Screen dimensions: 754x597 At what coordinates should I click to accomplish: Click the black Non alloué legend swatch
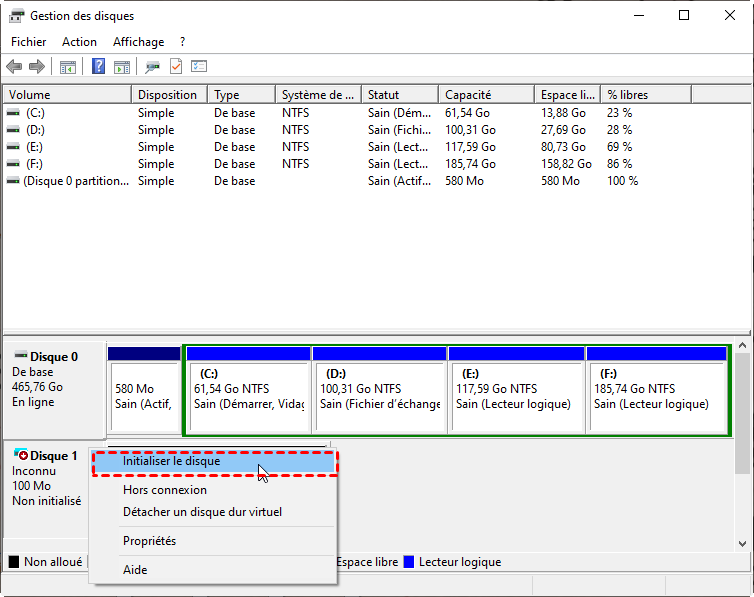[14, 562]
